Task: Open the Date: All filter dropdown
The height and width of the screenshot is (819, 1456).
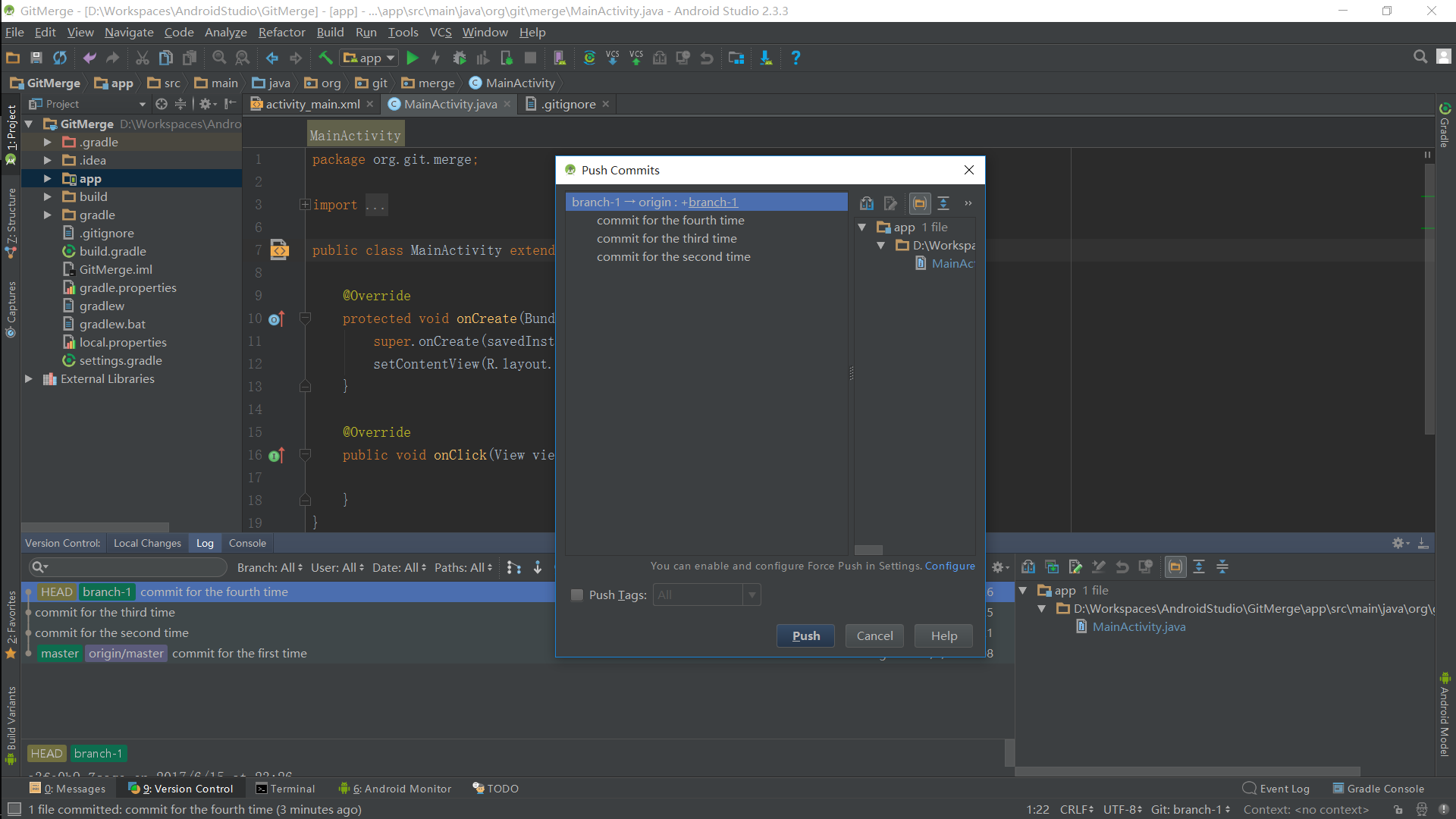Action: (x=399, y=567)
